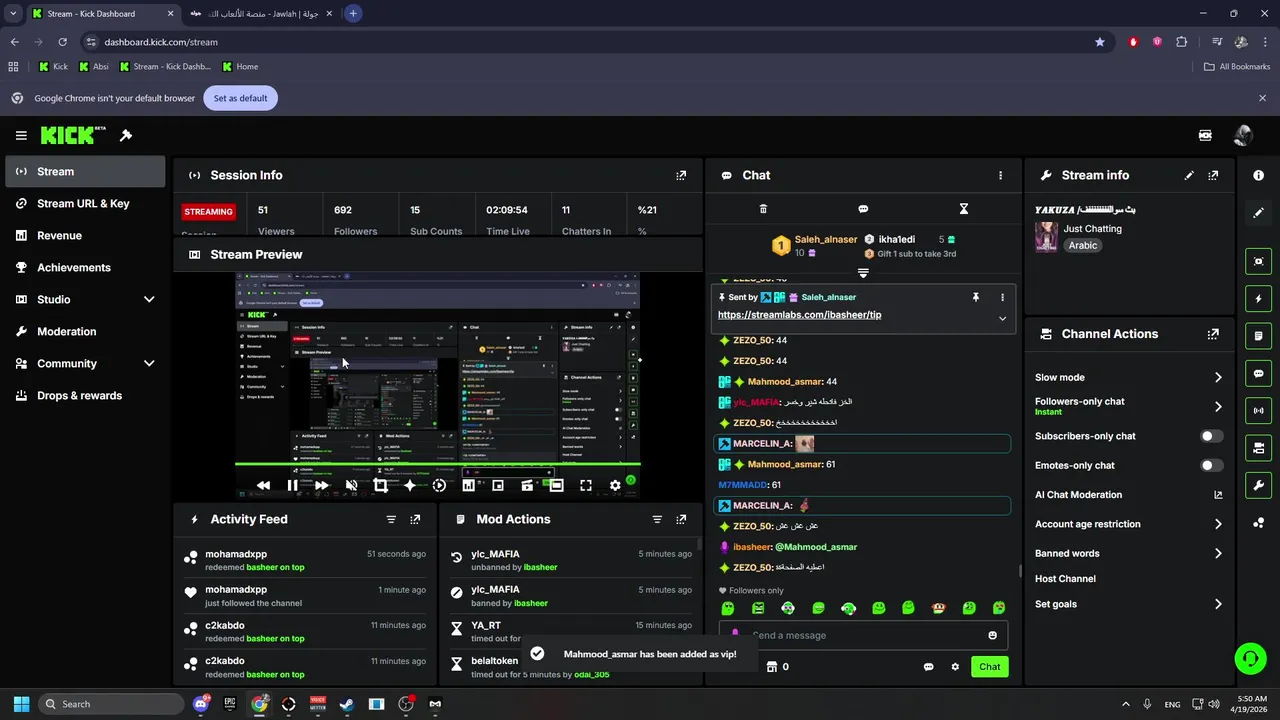Click the Just Chatting category thumbnail
Screen dimensions: 1280x720
click(1046, 237)
